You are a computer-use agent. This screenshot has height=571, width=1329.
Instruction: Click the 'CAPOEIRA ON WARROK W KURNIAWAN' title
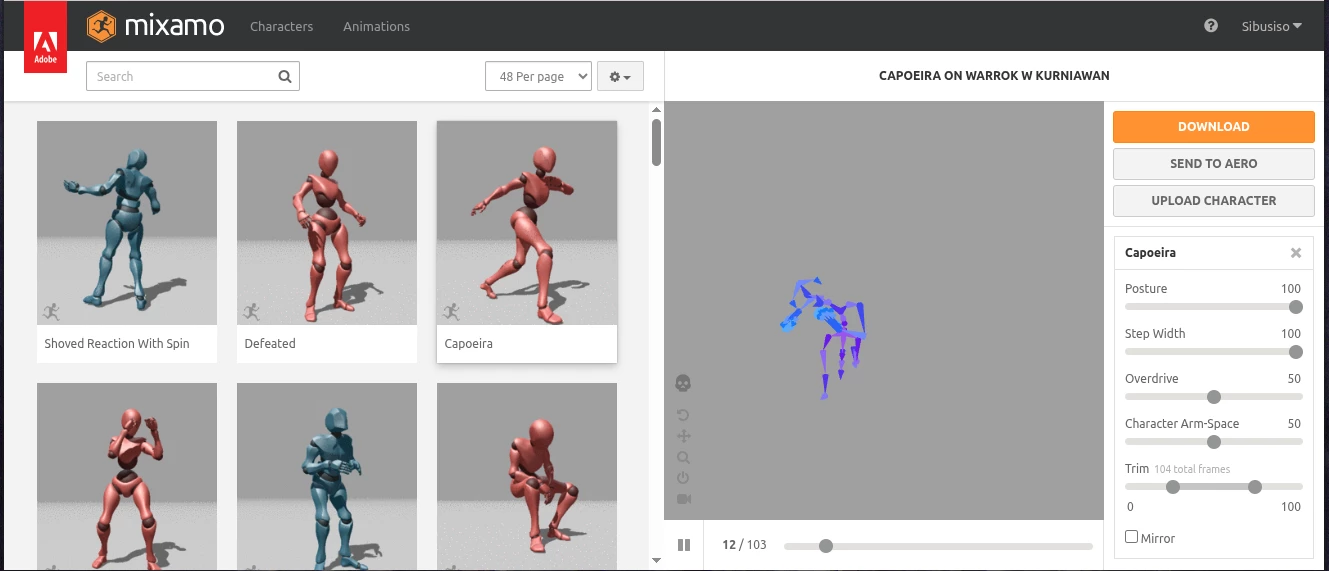tap(994, 76)
